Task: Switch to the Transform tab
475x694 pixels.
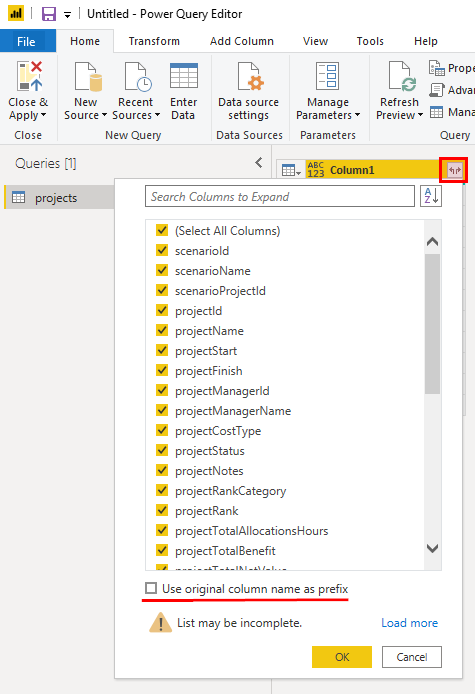Action: (x=154, y=41)
